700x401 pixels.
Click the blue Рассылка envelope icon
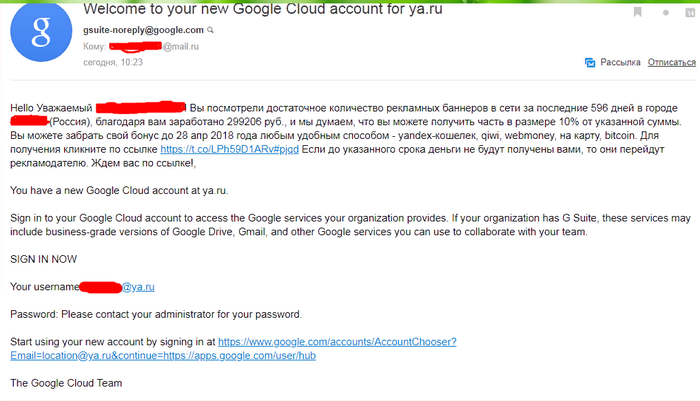pos(590,63)
